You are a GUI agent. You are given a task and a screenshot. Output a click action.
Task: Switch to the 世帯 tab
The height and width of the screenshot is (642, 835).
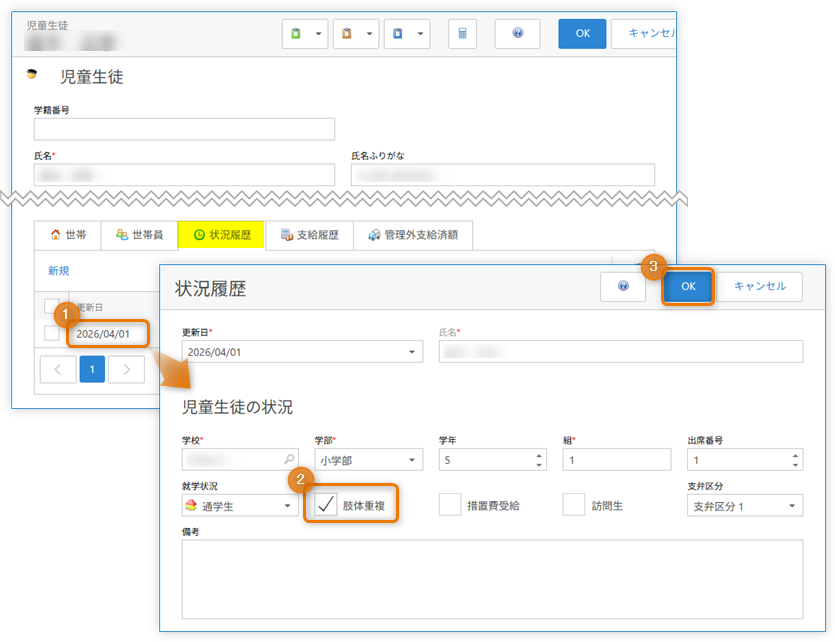68,235
